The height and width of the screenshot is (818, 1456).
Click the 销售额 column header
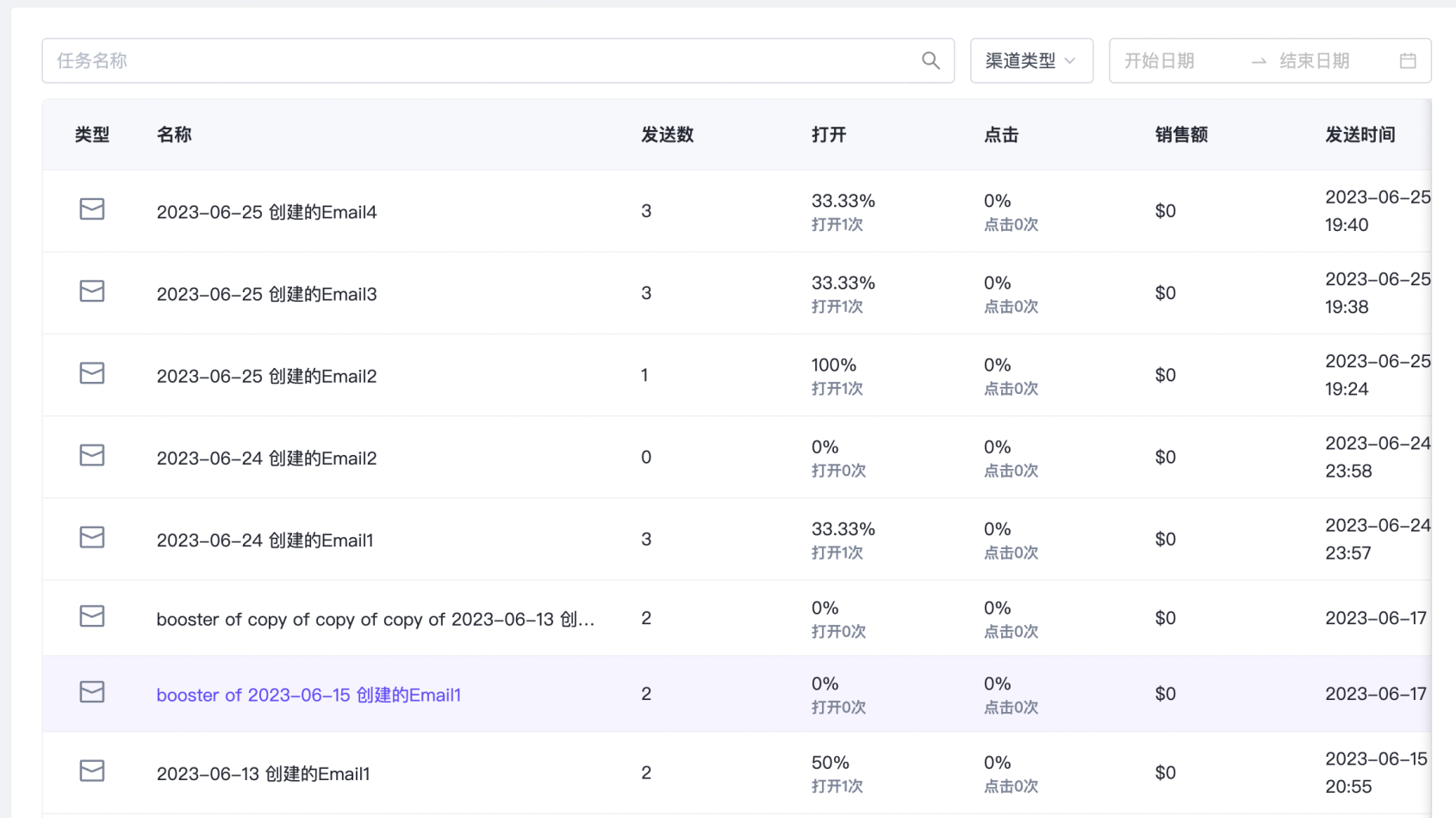click(1180, 134)
